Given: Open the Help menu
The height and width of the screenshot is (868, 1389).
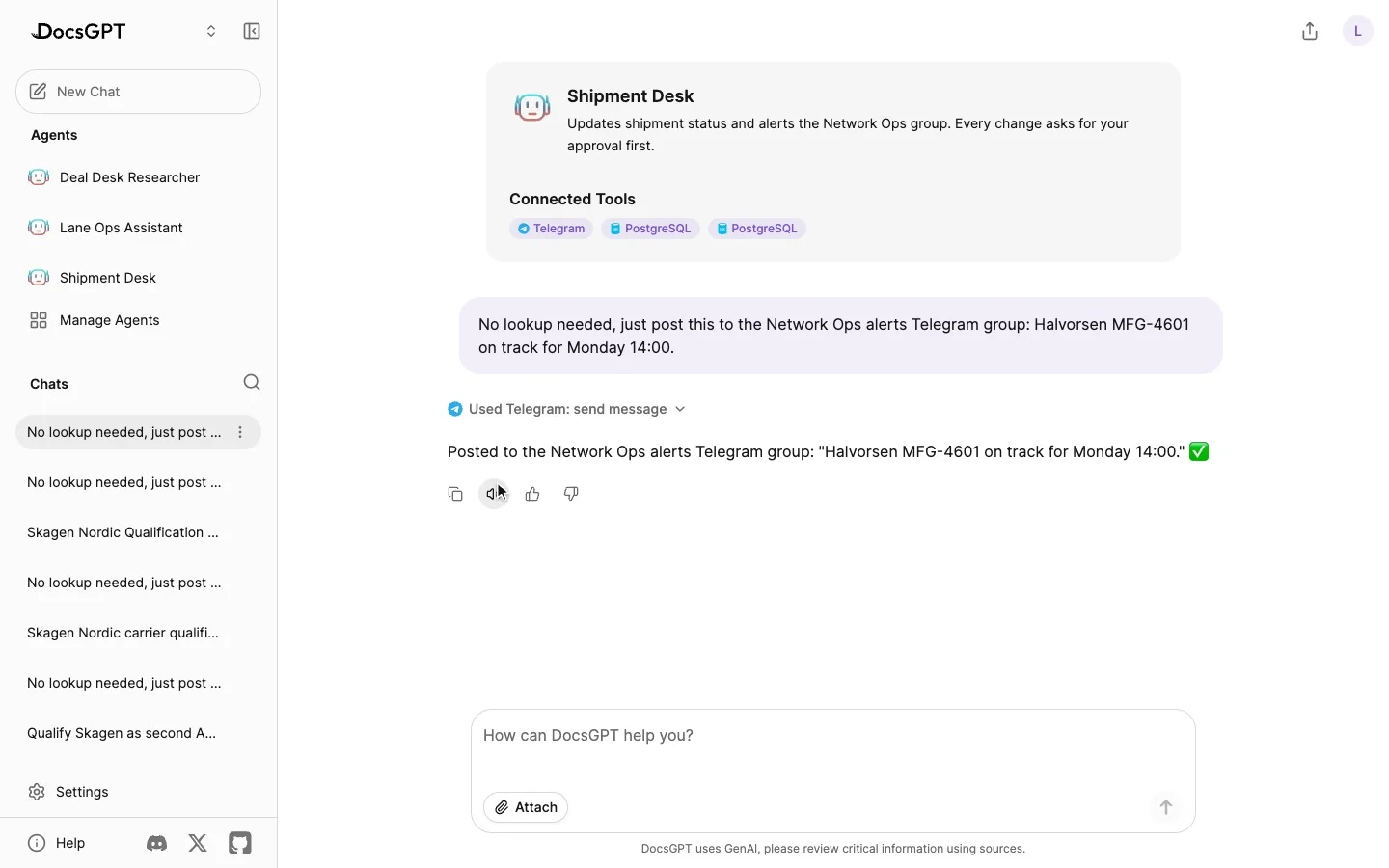Looking at the screenshot, I should [x=57, y=843].
